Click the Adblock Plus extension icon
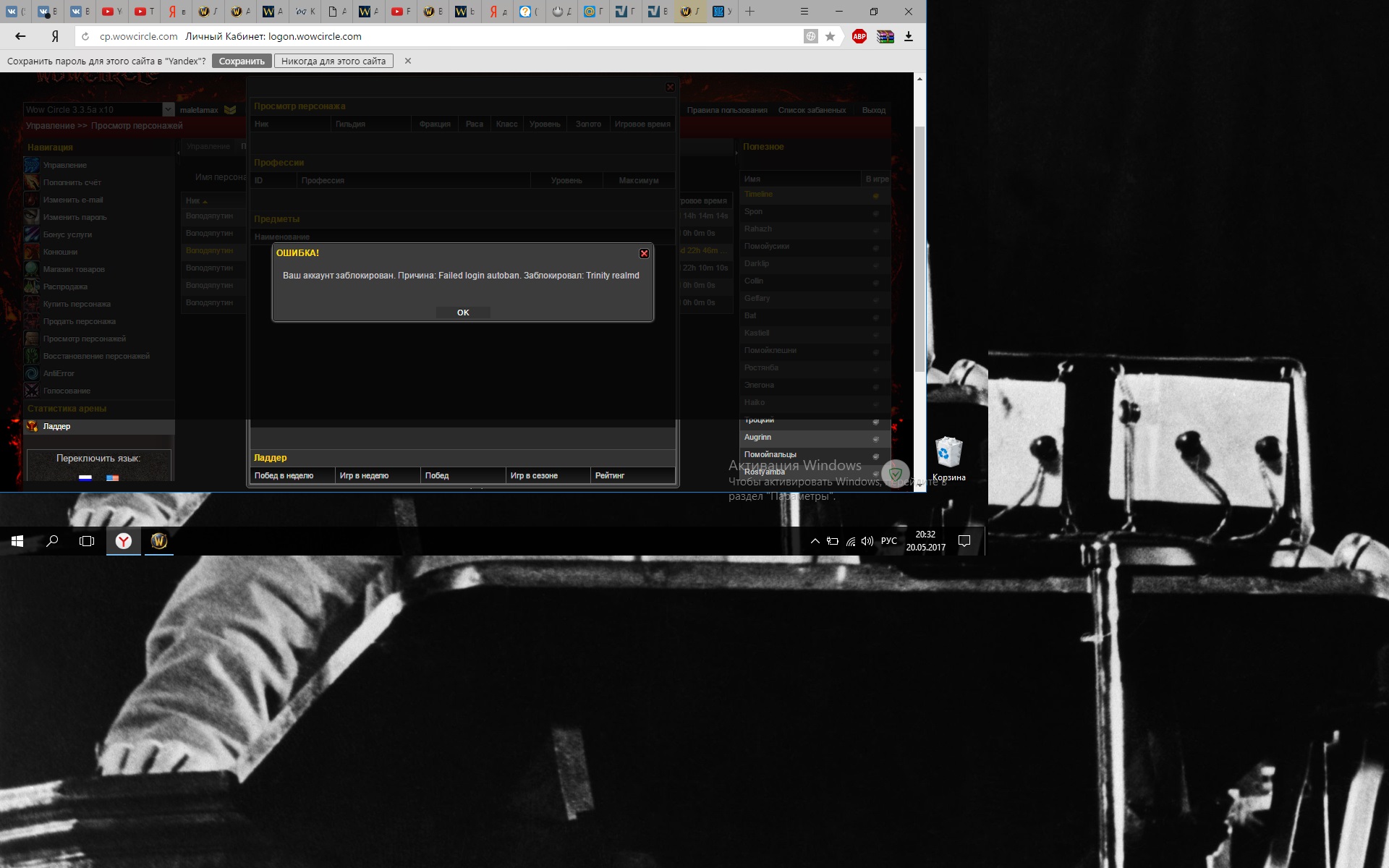The image size is (1389, 868). coord(859,36)
